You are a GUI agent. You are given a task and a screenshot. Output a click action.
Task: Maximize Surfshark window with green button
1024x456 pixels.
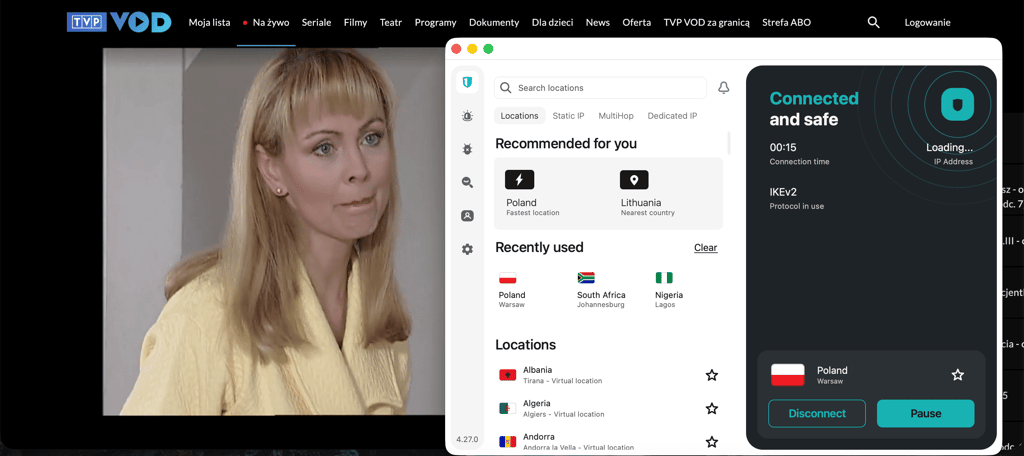(x=488, y=49)
